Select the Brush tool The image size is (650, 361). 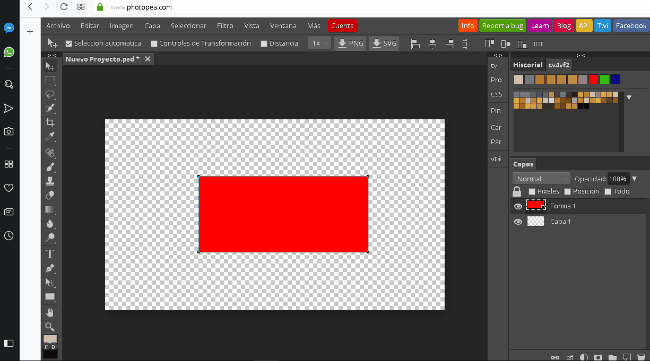[x=50, y=167]
